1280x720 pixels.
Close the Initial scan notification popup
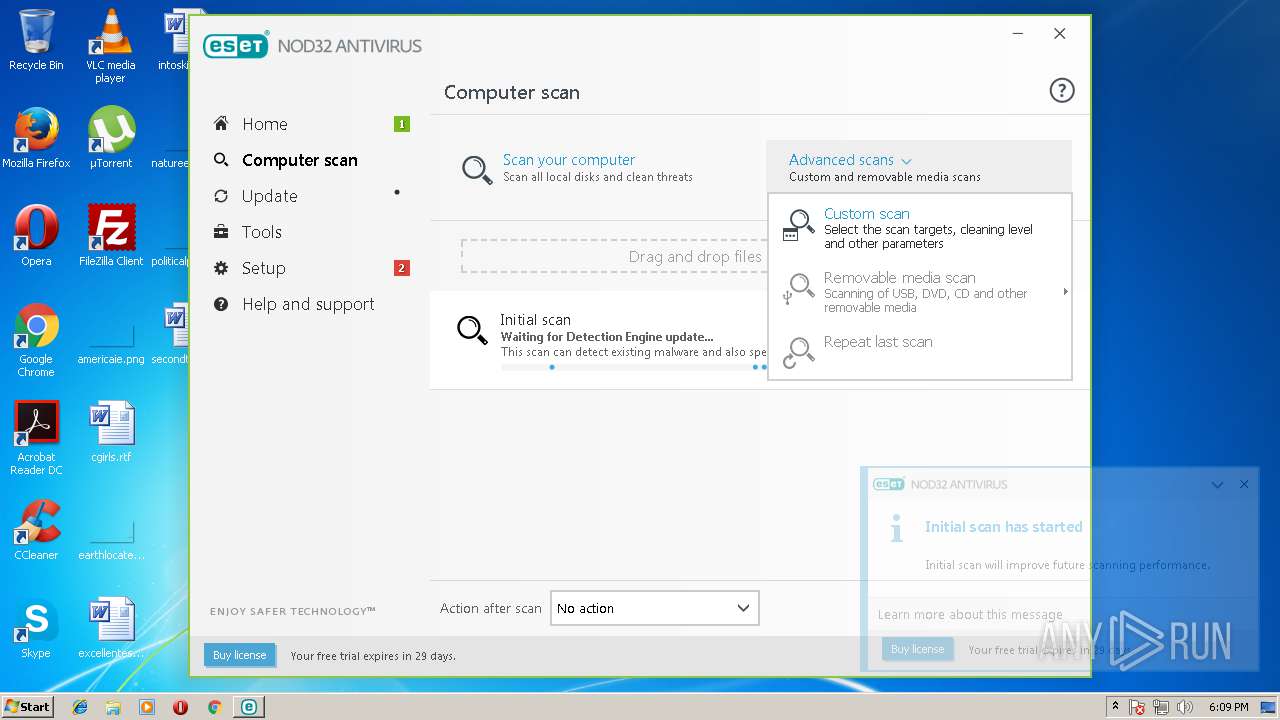tap(1244, 484)
